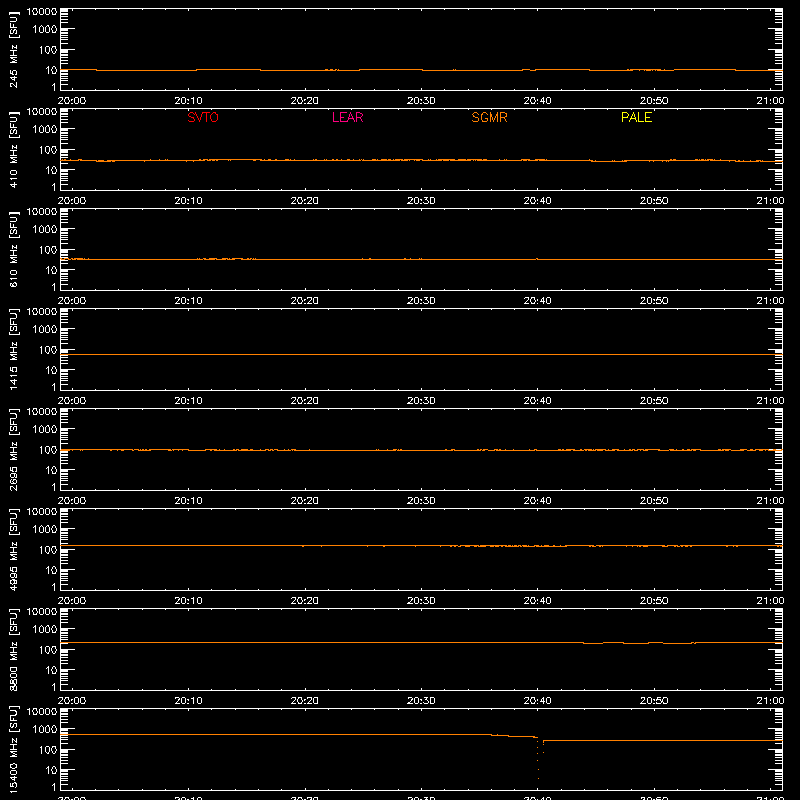Click the red SVTO station label

coord(203,117)
